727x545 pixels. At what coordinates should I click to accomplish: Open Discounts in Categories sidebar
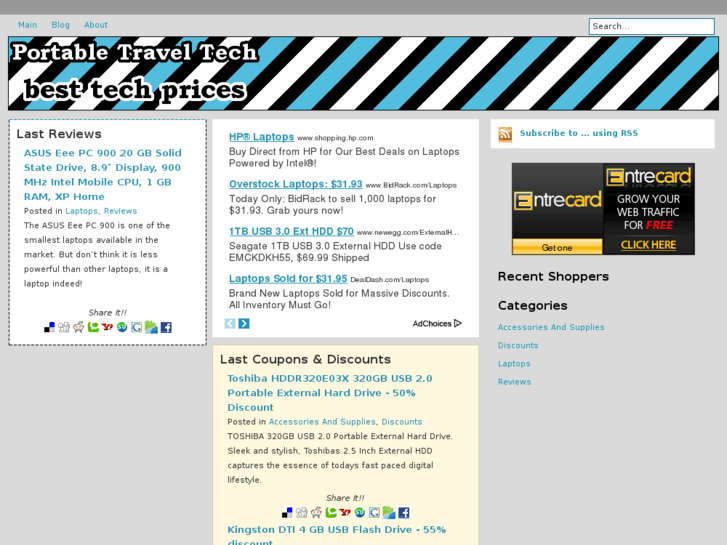(518, 346)
